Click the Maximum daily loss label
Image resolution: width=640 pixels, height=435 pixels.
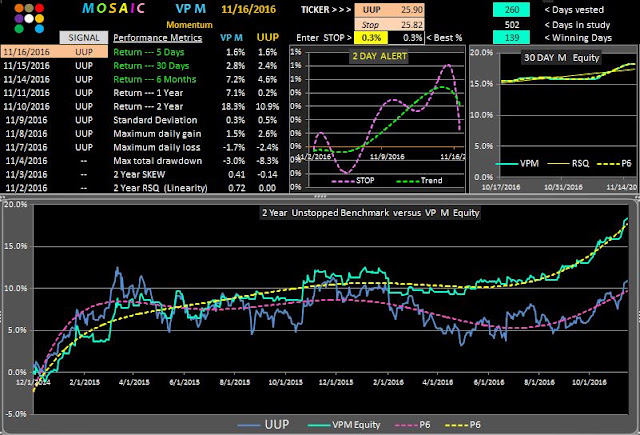[x=157, y=147]
